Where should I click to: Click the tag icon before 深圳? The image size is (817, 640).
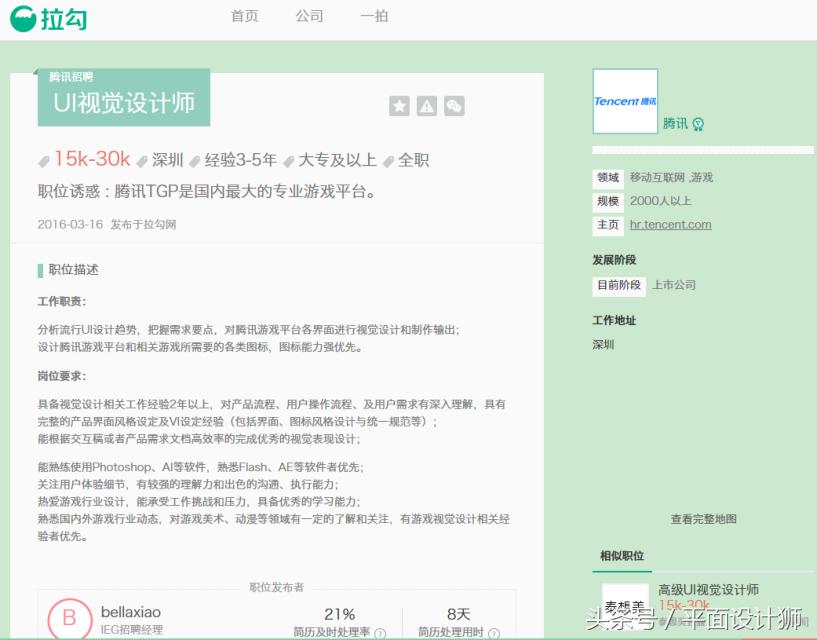click(x=143, y=158)
